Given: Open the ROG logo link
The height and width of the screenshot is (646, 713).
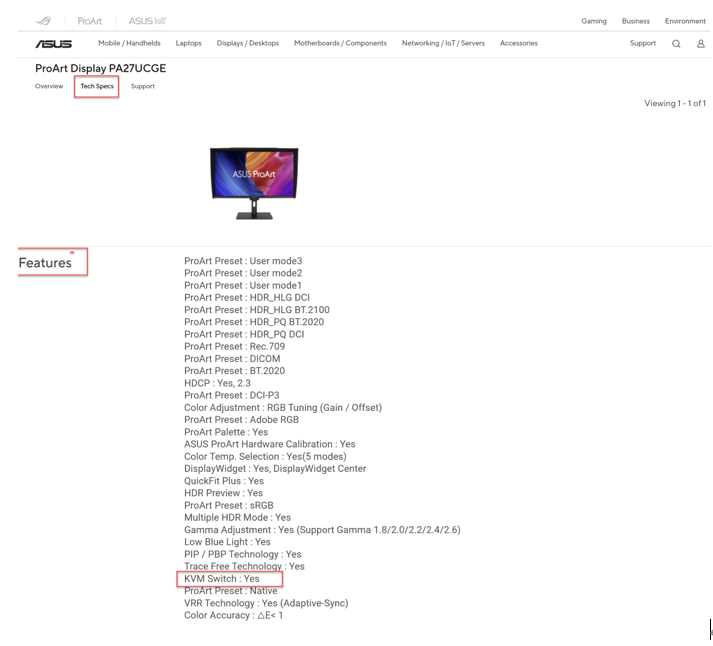Looking at the screenshot, I should coord(44,21).
